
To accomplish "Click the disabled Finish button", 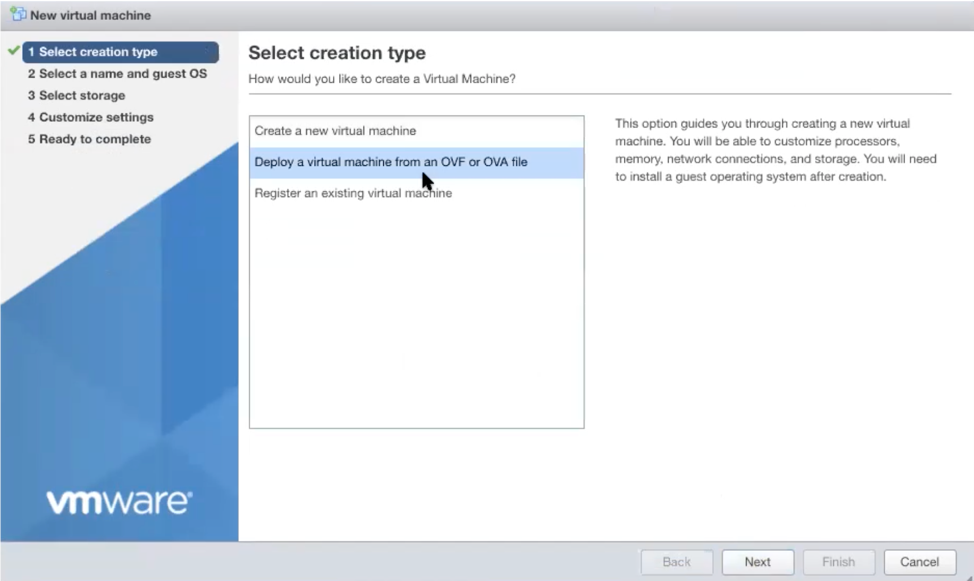I will pos(838,561).
